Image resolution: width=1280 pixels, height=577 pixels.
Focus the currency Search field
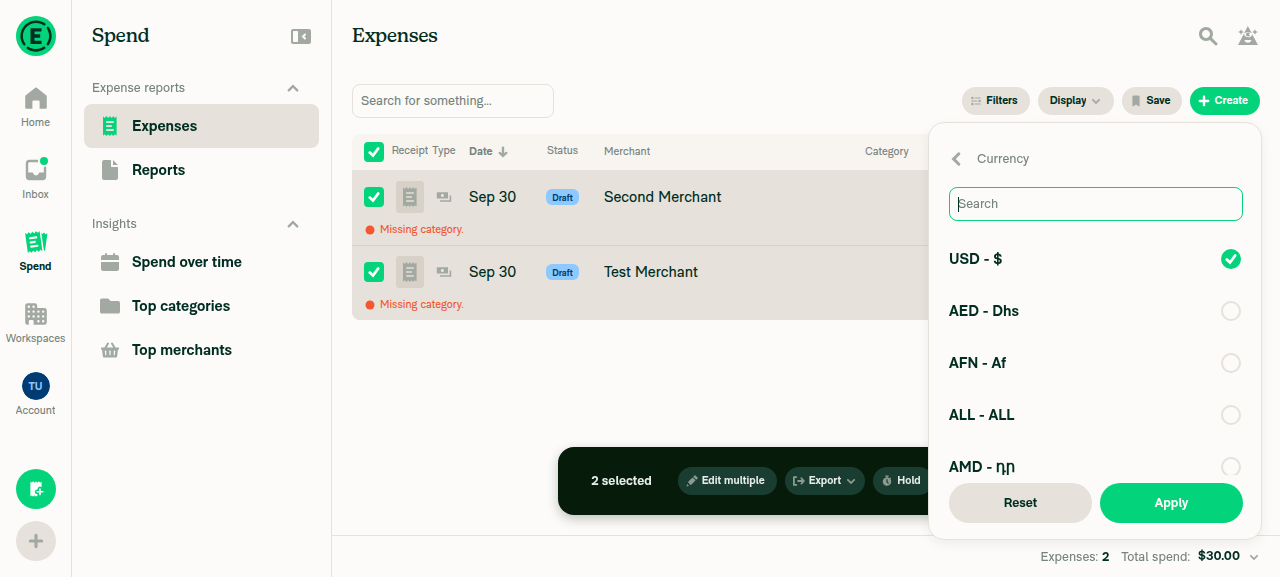(x=1095, y=204)
